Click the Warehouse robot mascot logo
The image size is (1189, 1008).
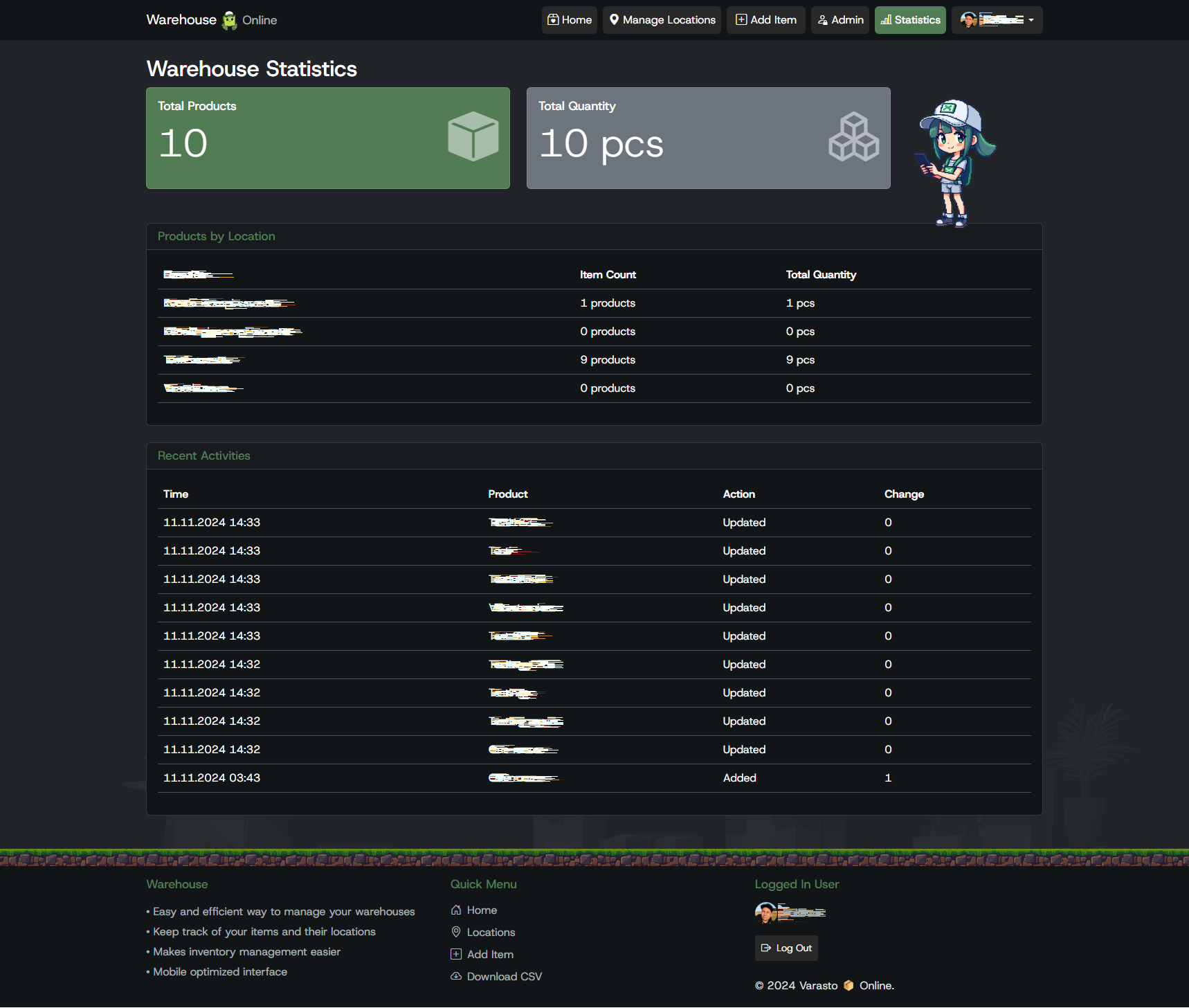pos(229,21)
